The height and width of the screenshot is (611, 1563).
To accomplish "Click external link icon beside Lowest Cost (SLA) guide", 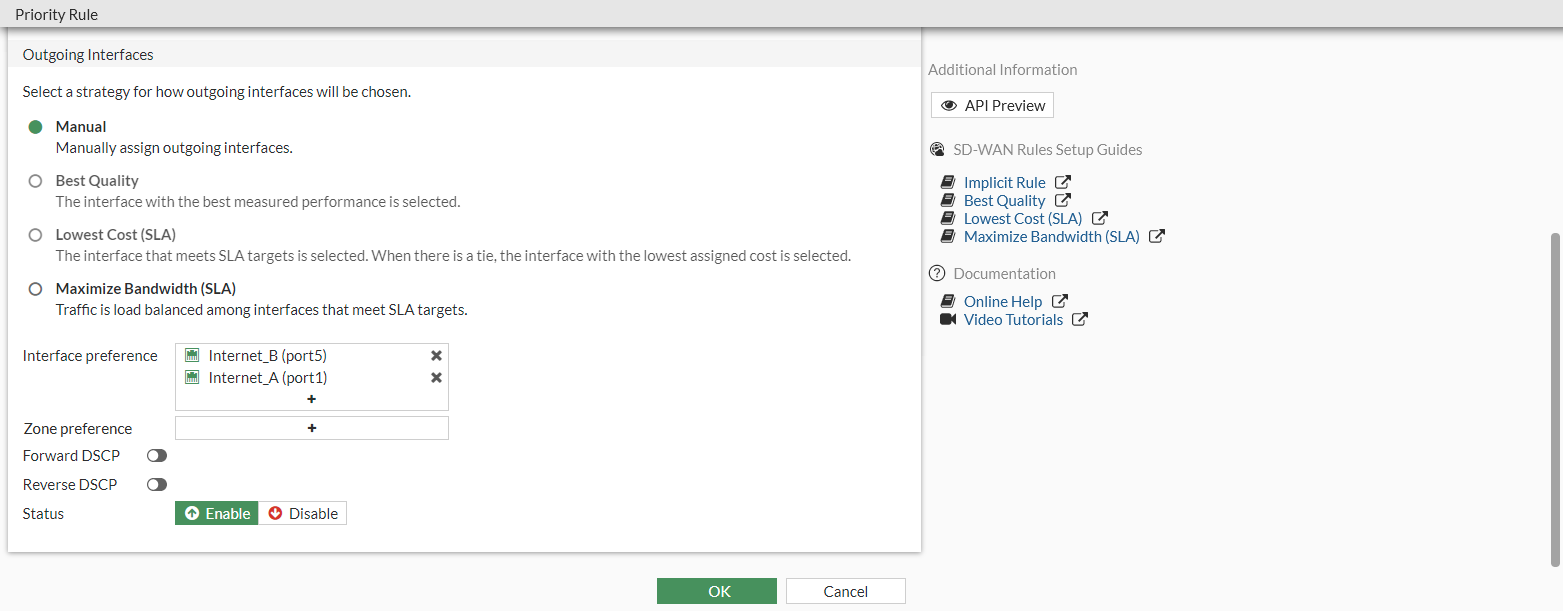I will 1100,219.
